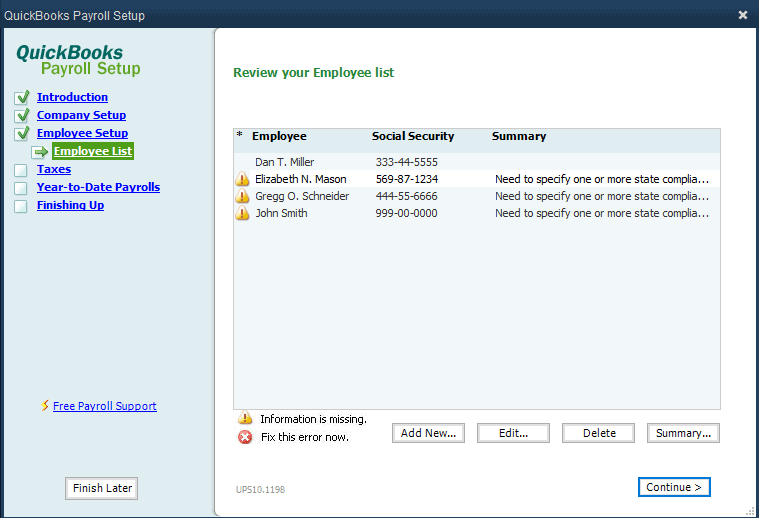Image resolution: width=759 pixels, height=518 pixels.
Task: Click the UPS10.1198 version text
Action: [260, 489]
